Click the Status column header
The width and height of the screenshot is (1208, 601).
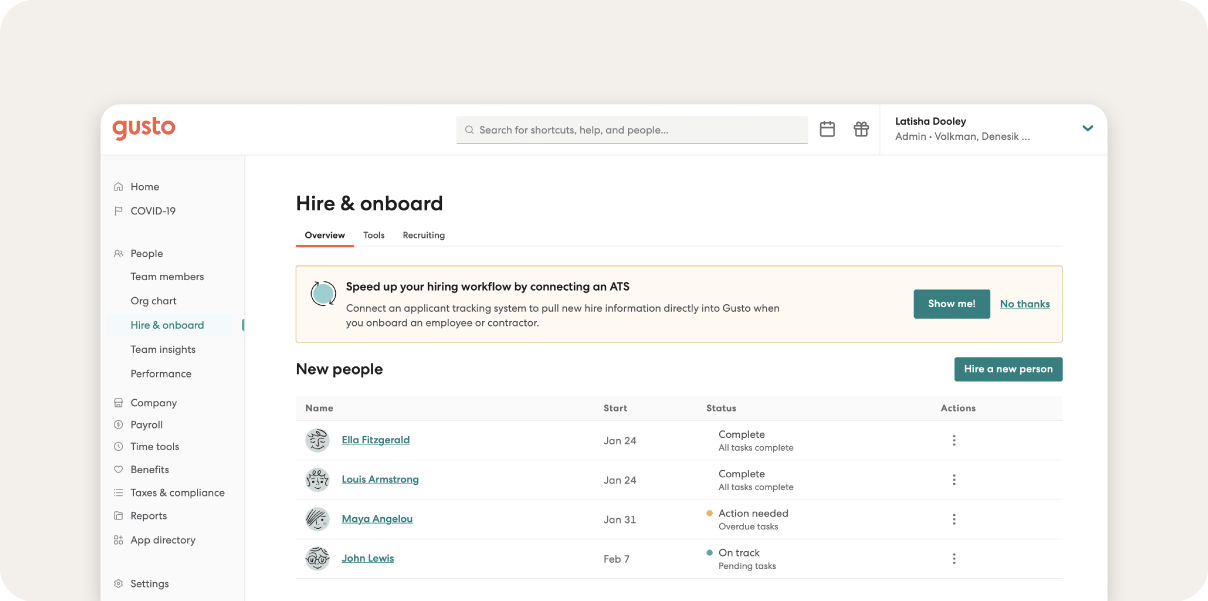point(721,408)
